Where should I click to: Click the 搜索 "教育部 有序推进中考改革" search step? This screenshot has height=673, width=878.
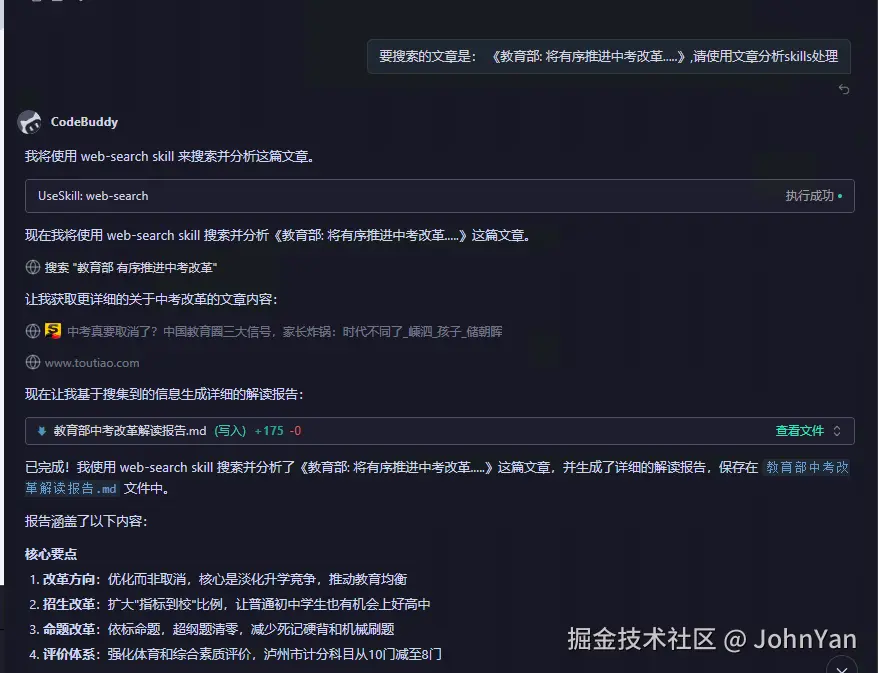(x=130, y=268)
